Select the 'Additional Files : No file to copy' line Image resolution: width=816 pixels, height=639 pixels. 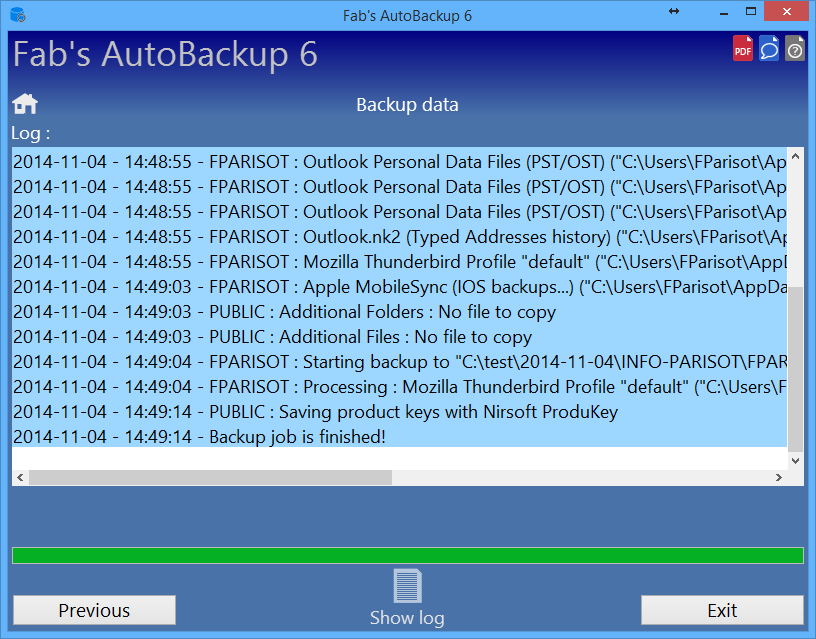[x=400, y=337]
